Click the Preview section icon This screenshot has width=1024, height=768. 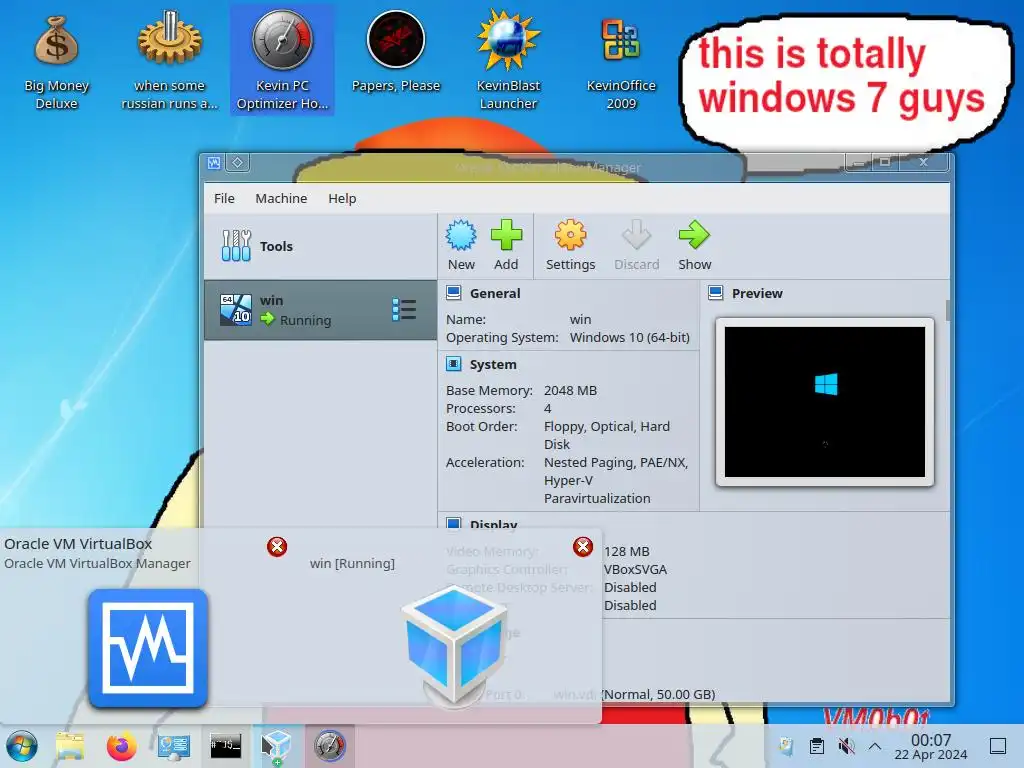(x=716, y=293)
